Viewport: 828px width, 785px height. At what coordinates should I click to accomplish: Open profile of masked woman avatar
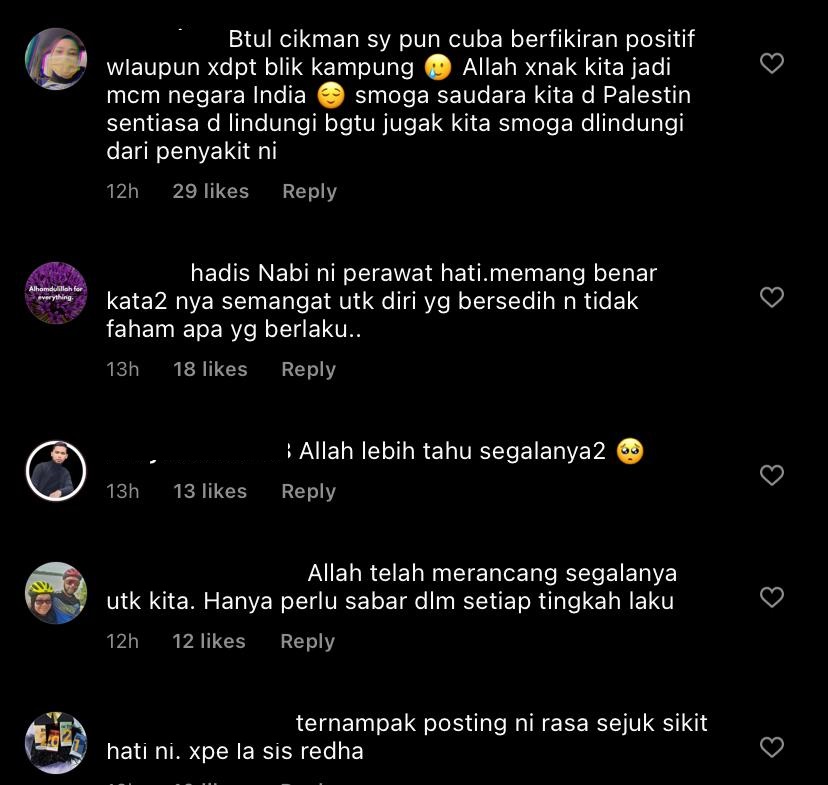(56, 59)
